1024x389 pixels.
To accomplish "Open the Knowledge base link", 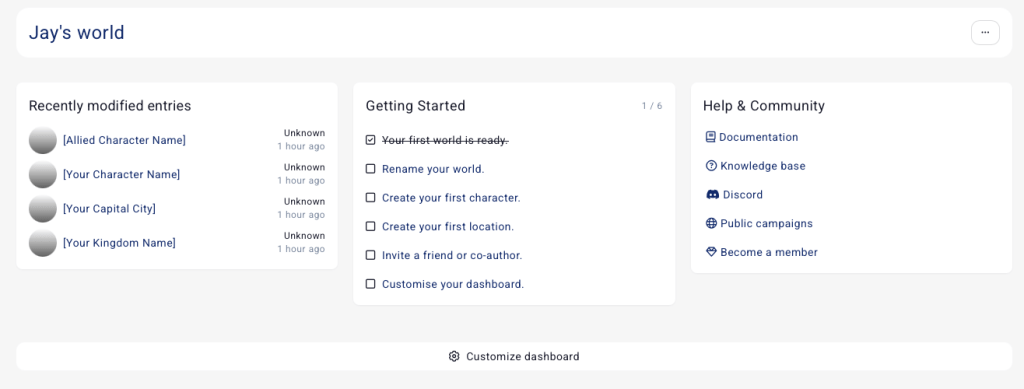I will click(763, 166).
